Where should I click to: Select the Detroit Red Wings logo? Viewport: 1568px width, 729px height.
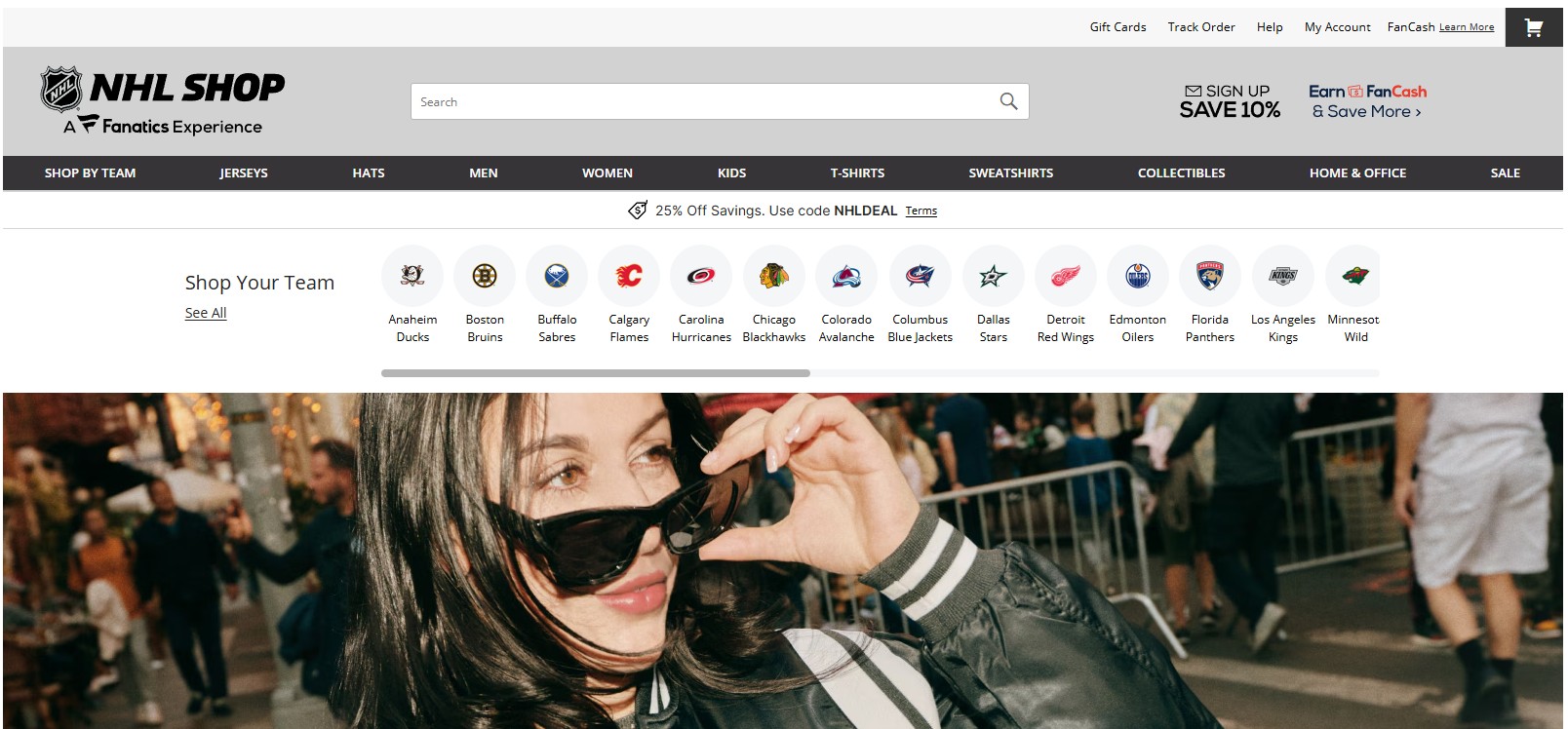coord(1066,276)
